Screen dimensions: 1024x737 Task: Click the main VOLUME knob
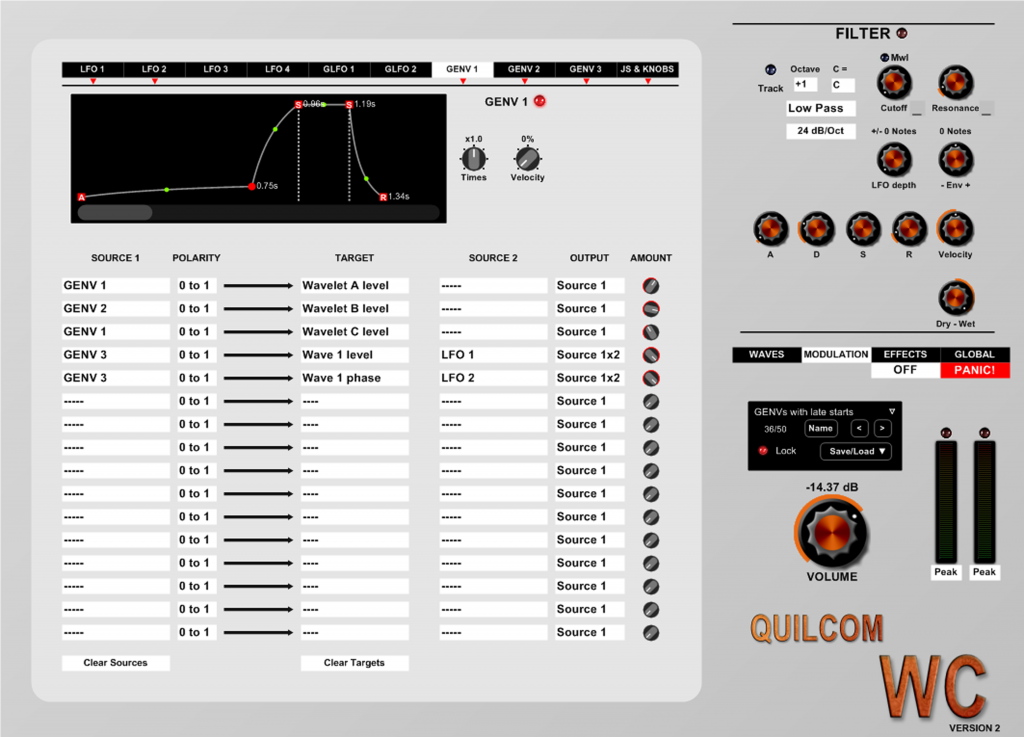pyautogui.click(x=832, y=533)
